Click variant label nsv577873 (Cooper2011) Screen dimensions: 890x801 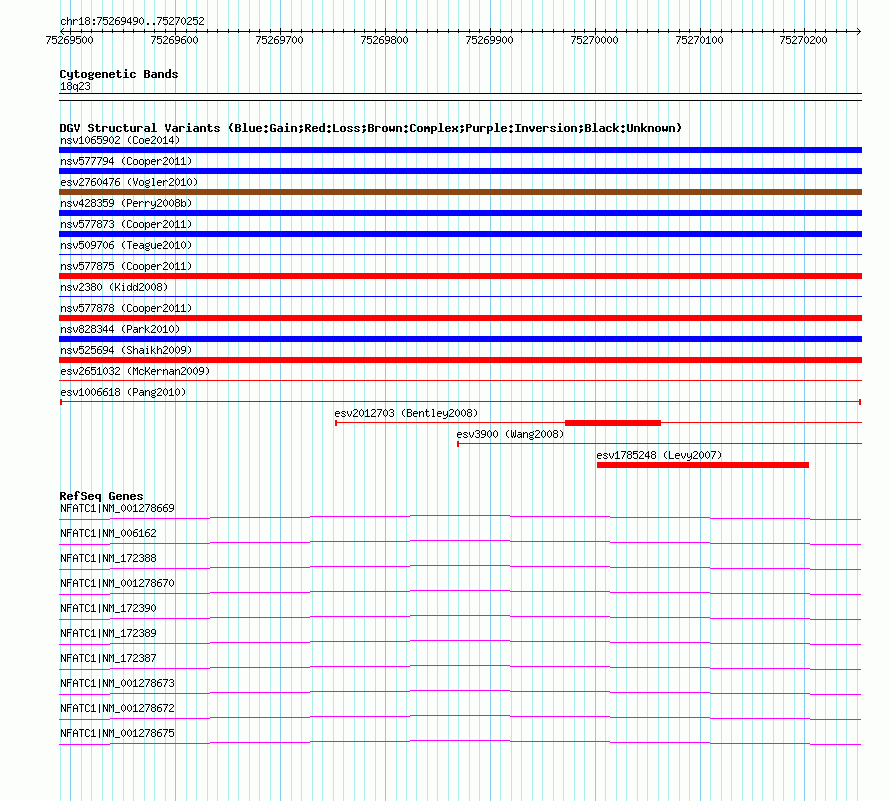click(126, 224)
